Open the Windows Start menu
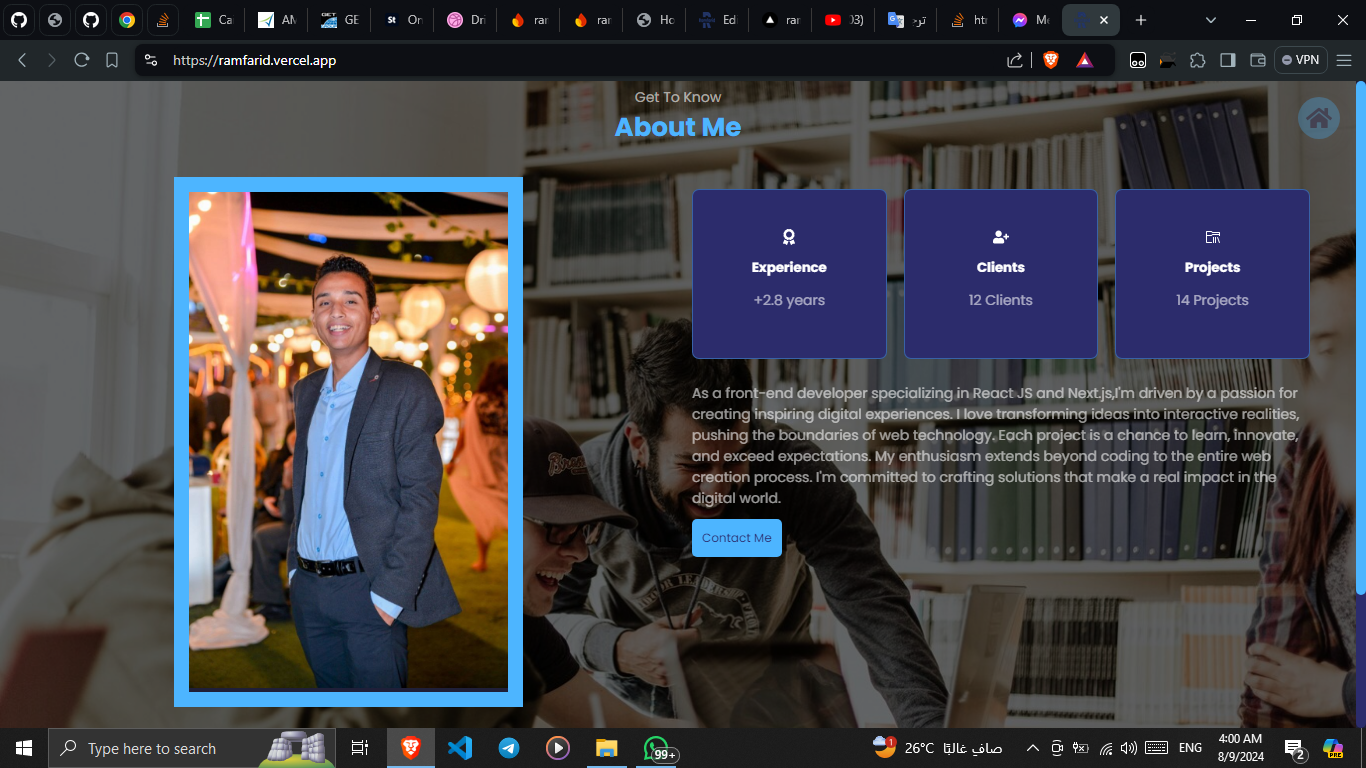The height and width of the screenshot is (768, 1366). click(x=24, y=748)
